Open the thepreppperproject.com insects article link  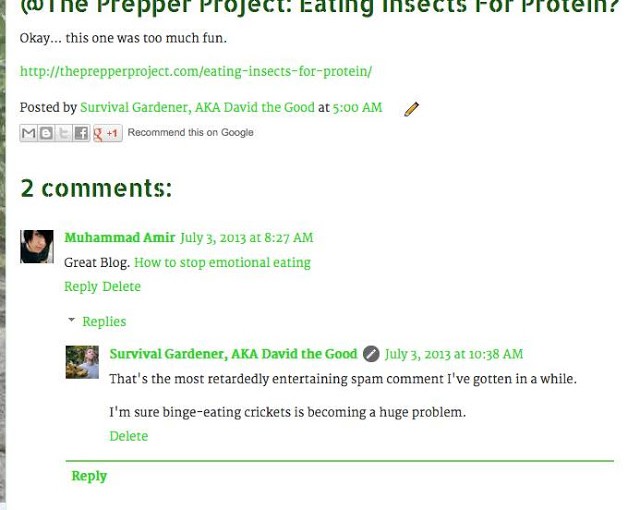pyautogui.click(x=196, y=72)
